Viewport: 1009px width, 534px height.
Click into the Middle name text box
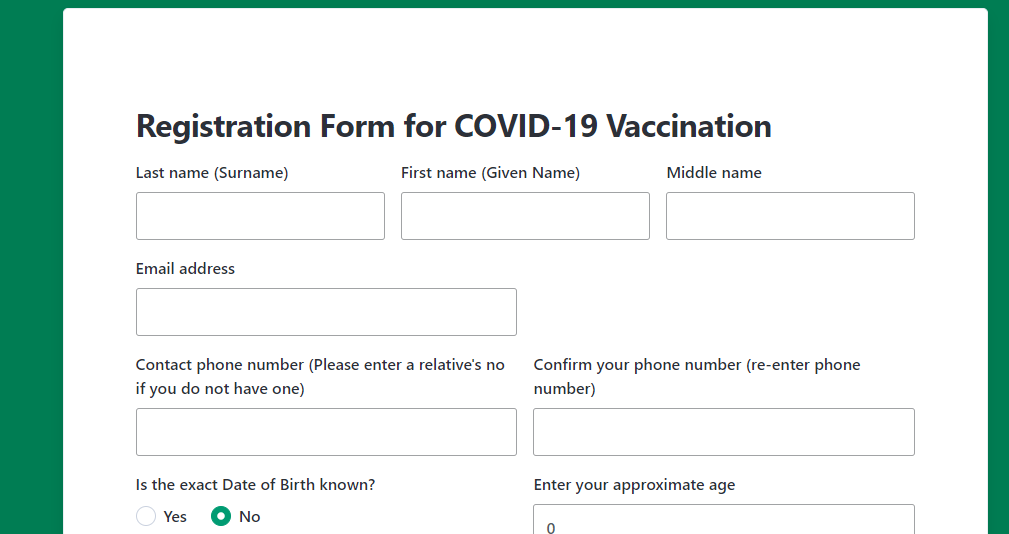tap(790, 216)
